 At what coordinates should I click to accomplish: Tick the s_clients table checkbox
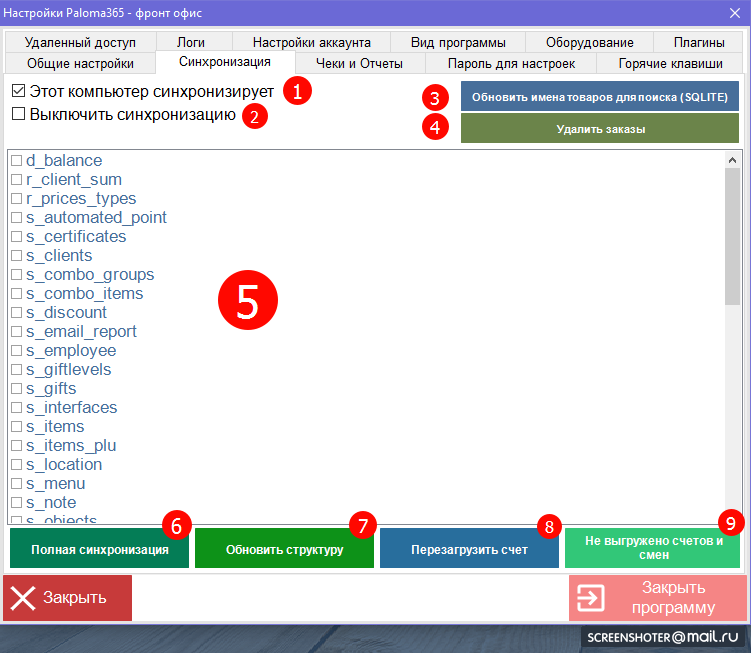coord(16,256)
